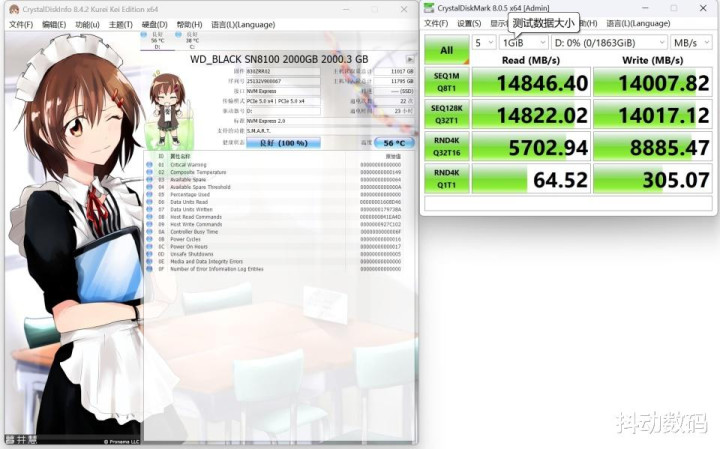This screenshot has height=449, width=720.
Task: Select the C: drive tab showing 38 °C
Action: pos(191,40)
